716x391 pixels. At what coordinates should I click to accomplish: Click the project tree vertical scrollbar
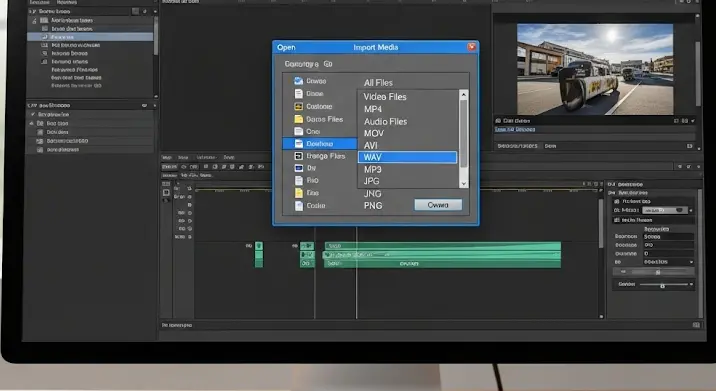coord(156,37)
